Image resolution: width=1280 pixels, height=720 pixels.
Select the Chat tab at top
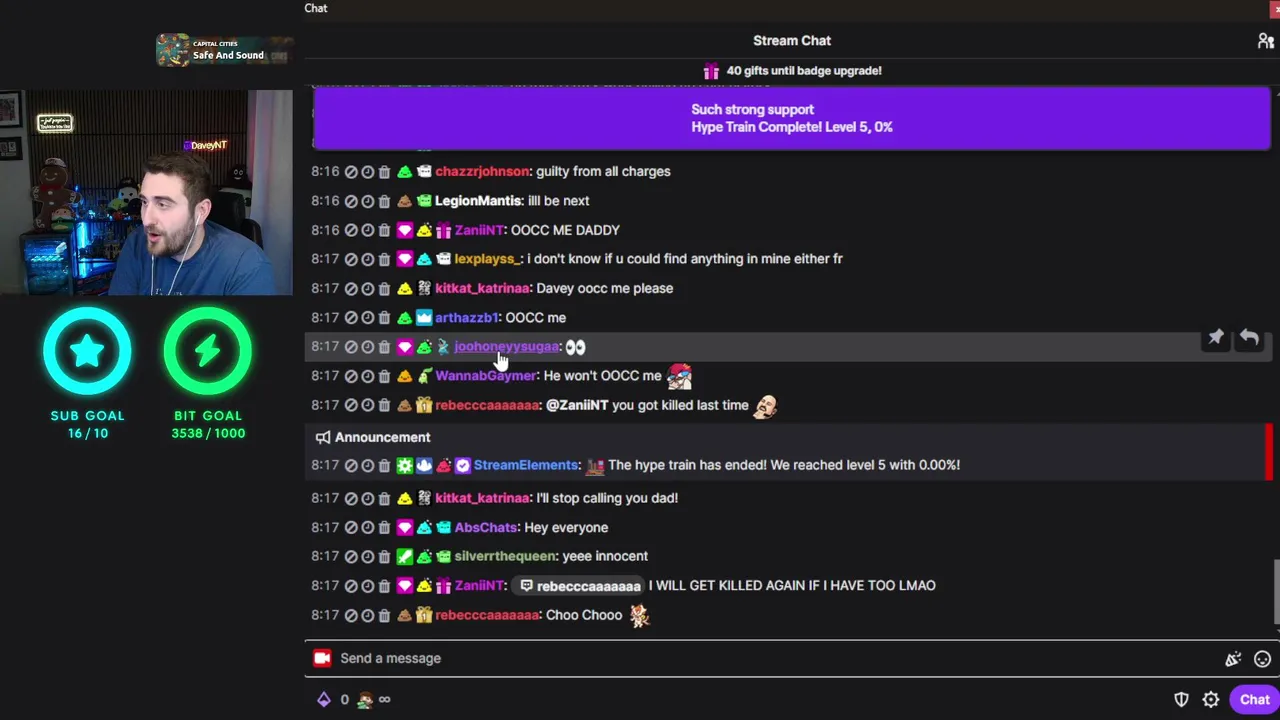316,8
